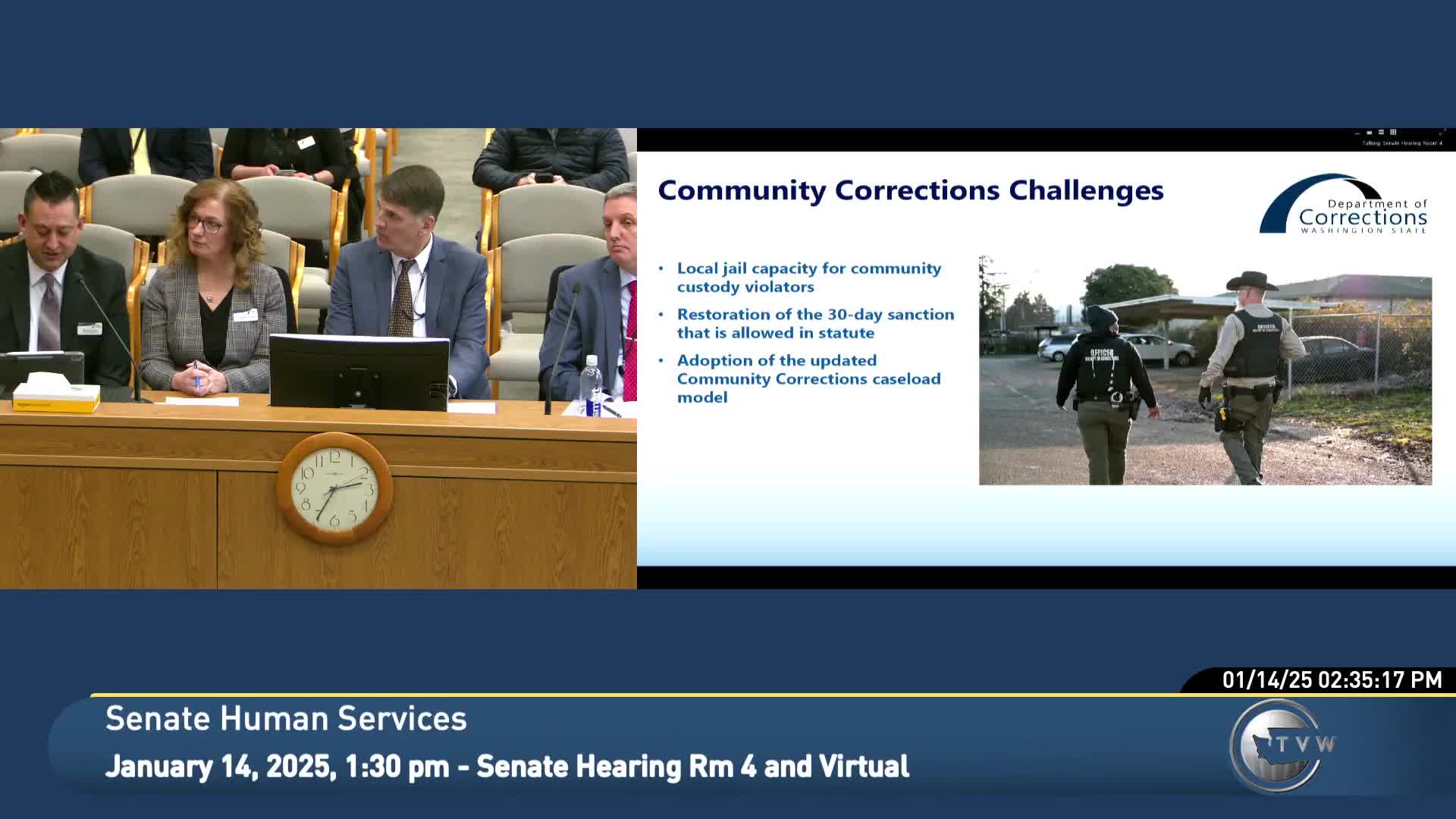The image size is (1456, 819).
Task: Click the January 14, 2025 hearing details line
Action: point(507,767)
